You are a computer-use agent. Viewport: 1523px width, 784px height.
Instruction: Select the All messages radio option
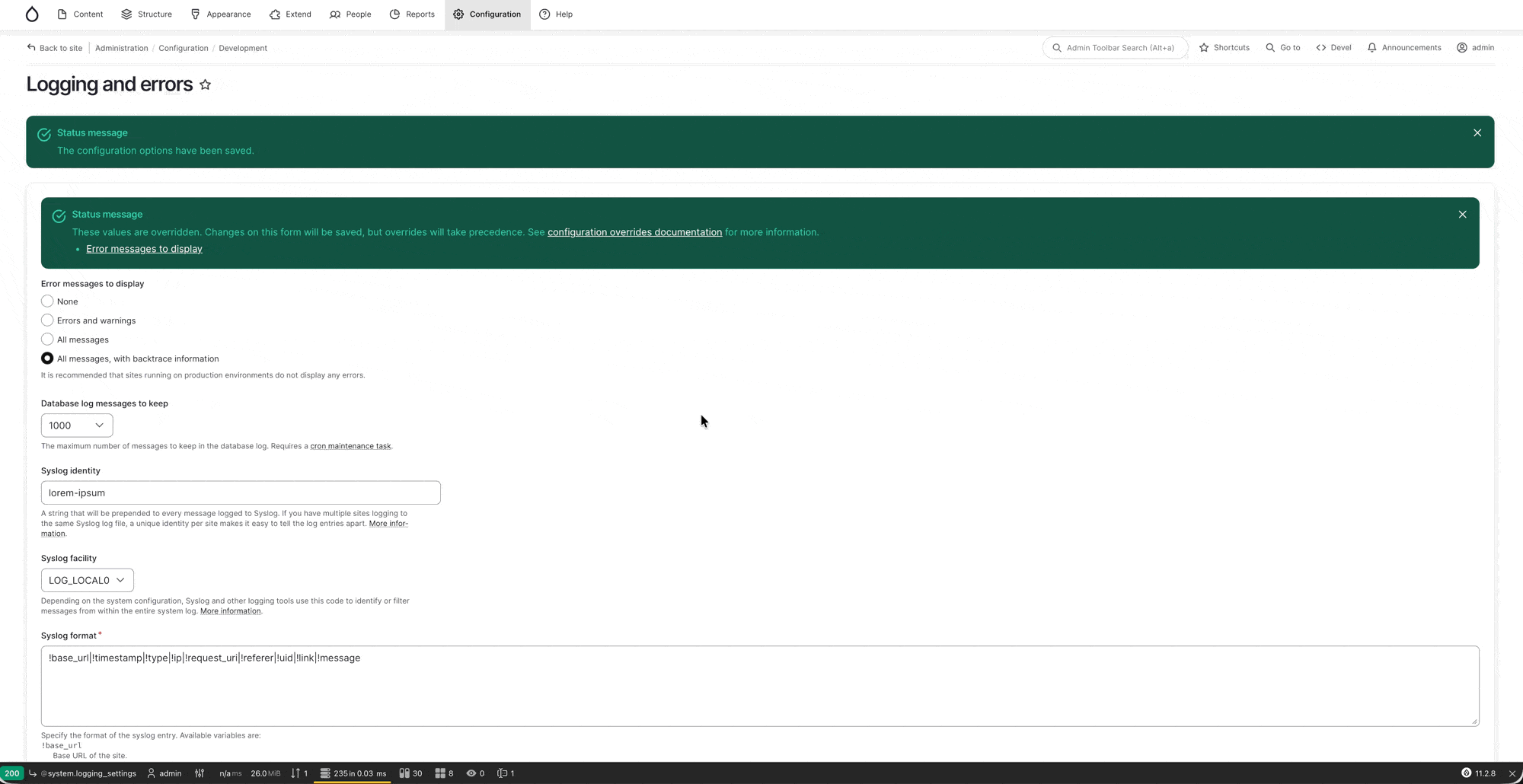click(47, 339)
